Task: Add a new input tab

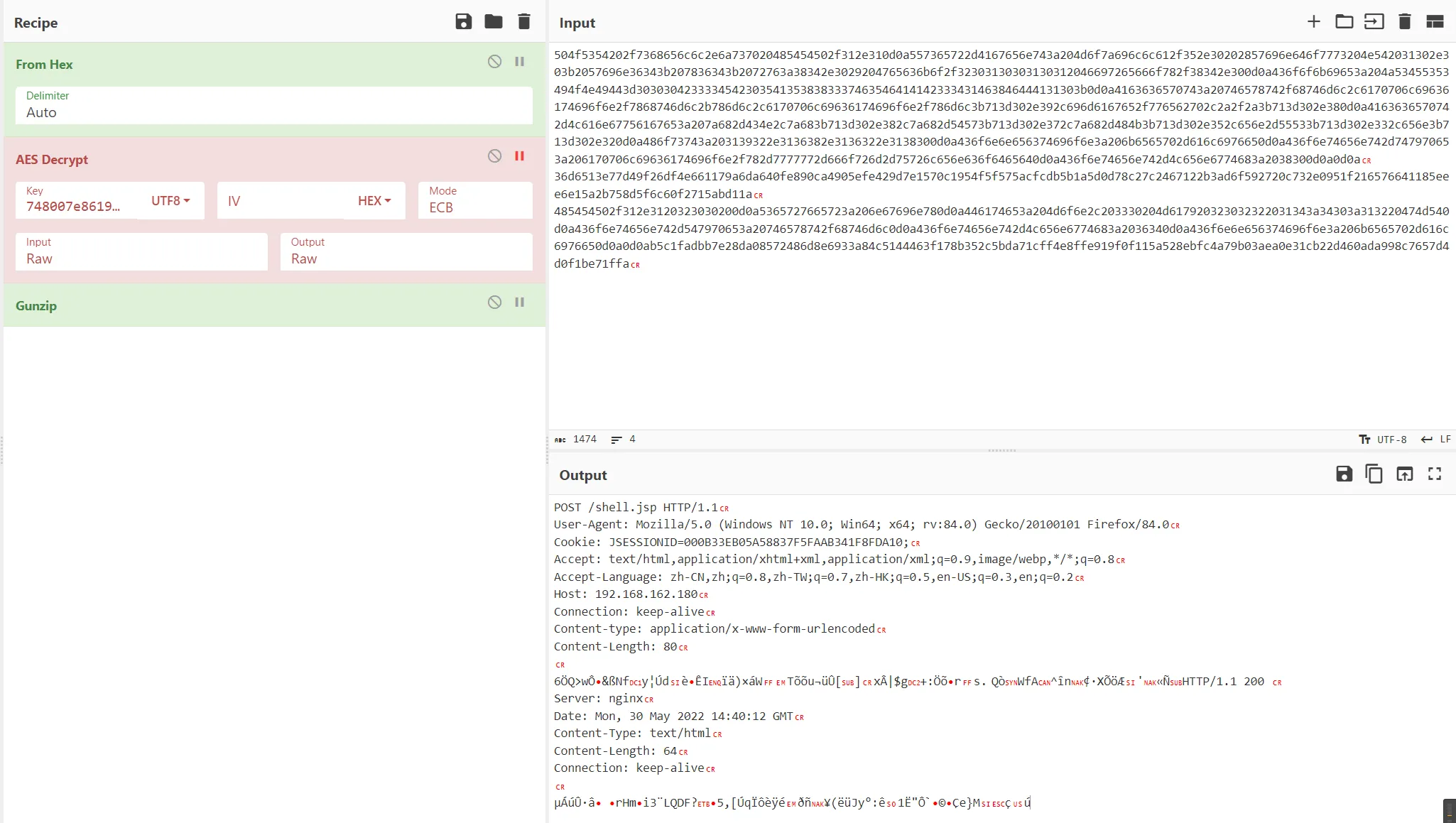Action: pos(1313,22)
